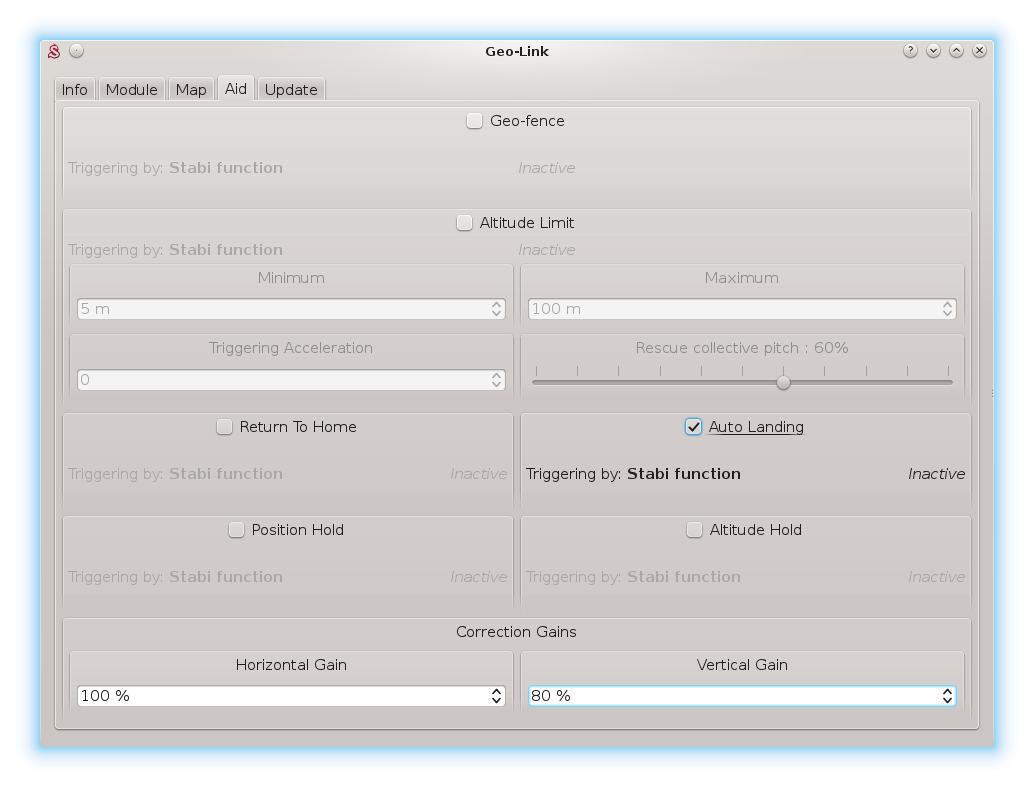Open the Update tab
The width and height of the screenshot is (1034, 787).
click(291, 90)
